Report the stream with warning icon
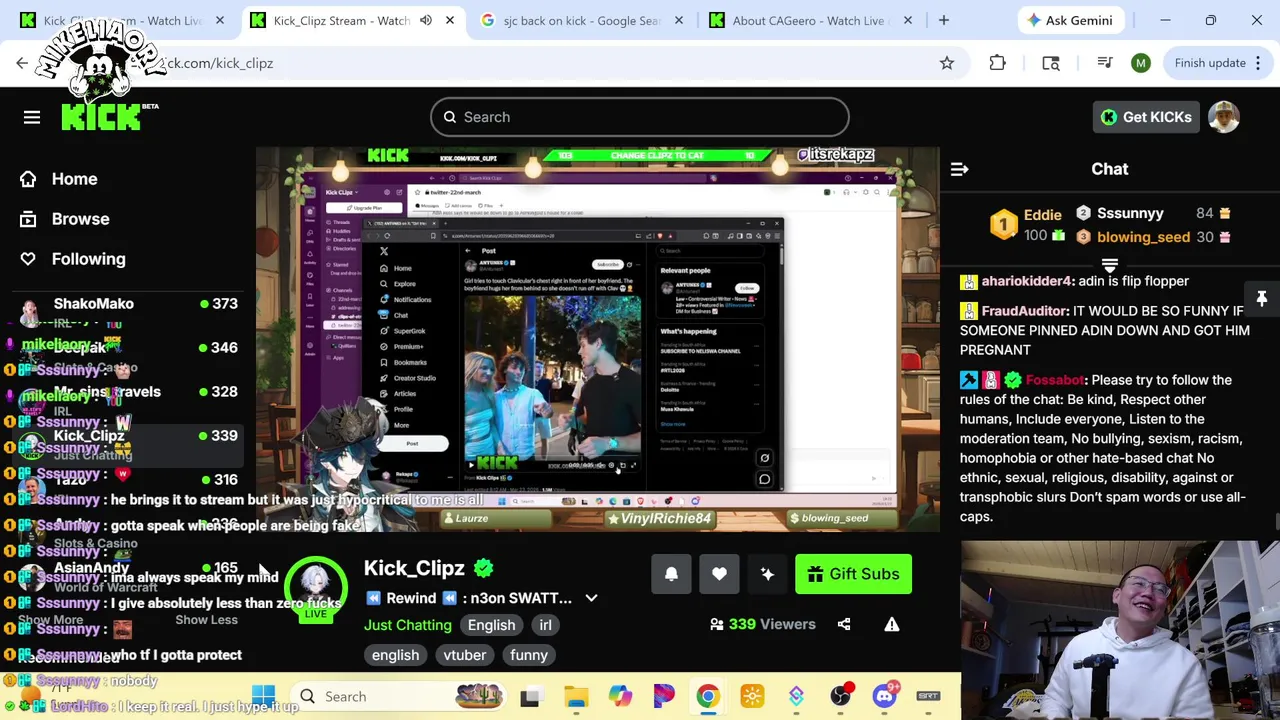 892,624
